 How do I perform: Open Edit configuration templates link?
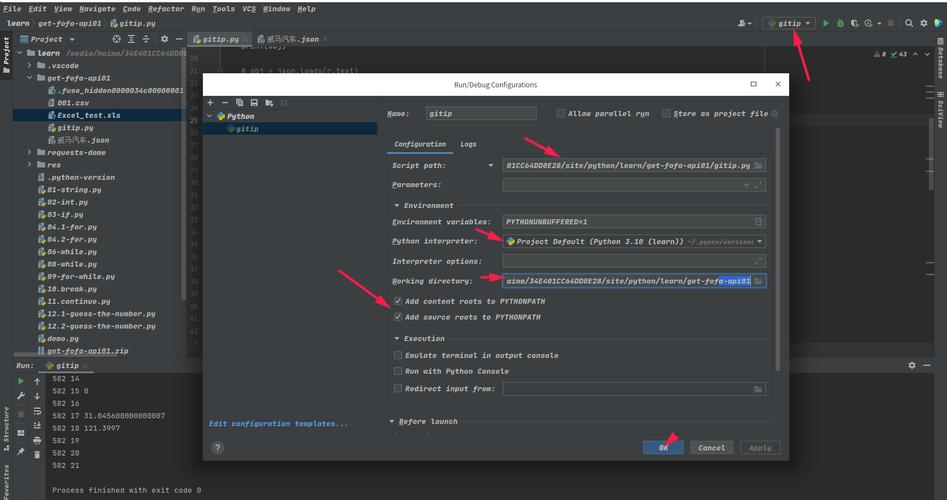(278, 424)
